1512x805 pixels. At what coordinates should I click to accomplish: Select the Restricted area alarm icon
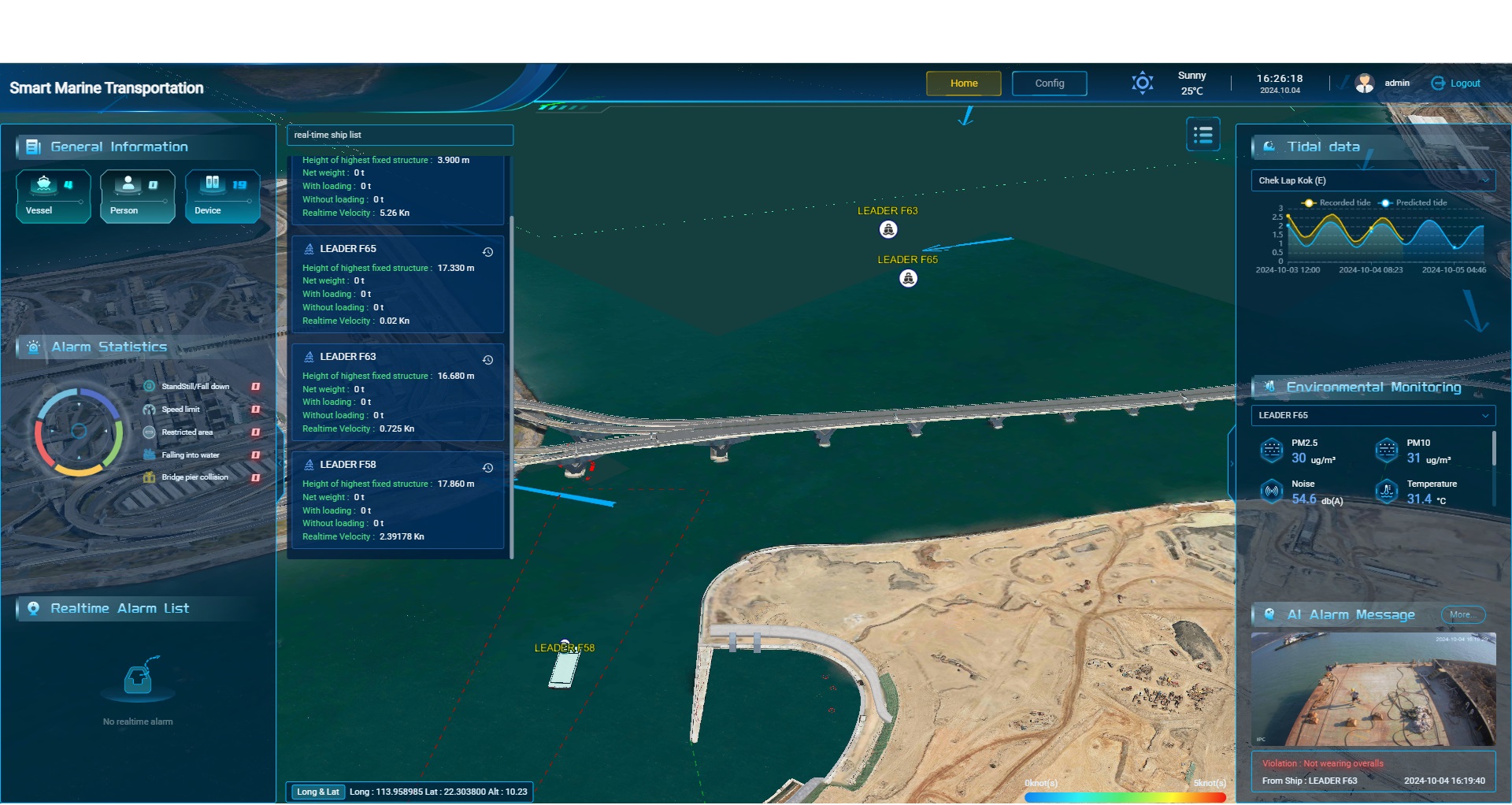(149, 432)
